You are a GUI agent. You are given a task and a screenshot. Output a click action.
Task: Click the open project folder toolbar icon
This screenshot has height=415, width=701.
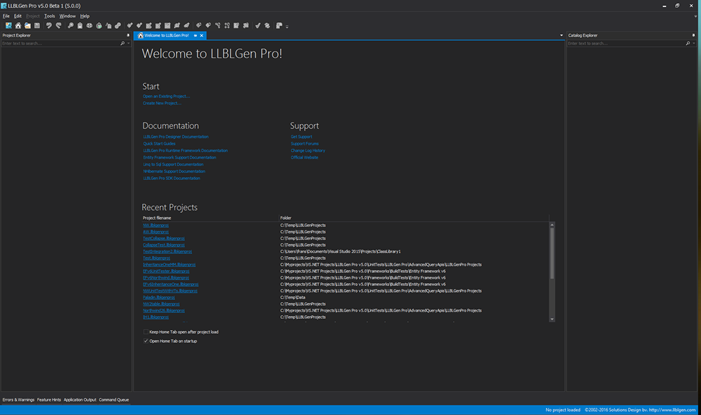[x=28, y=25]
